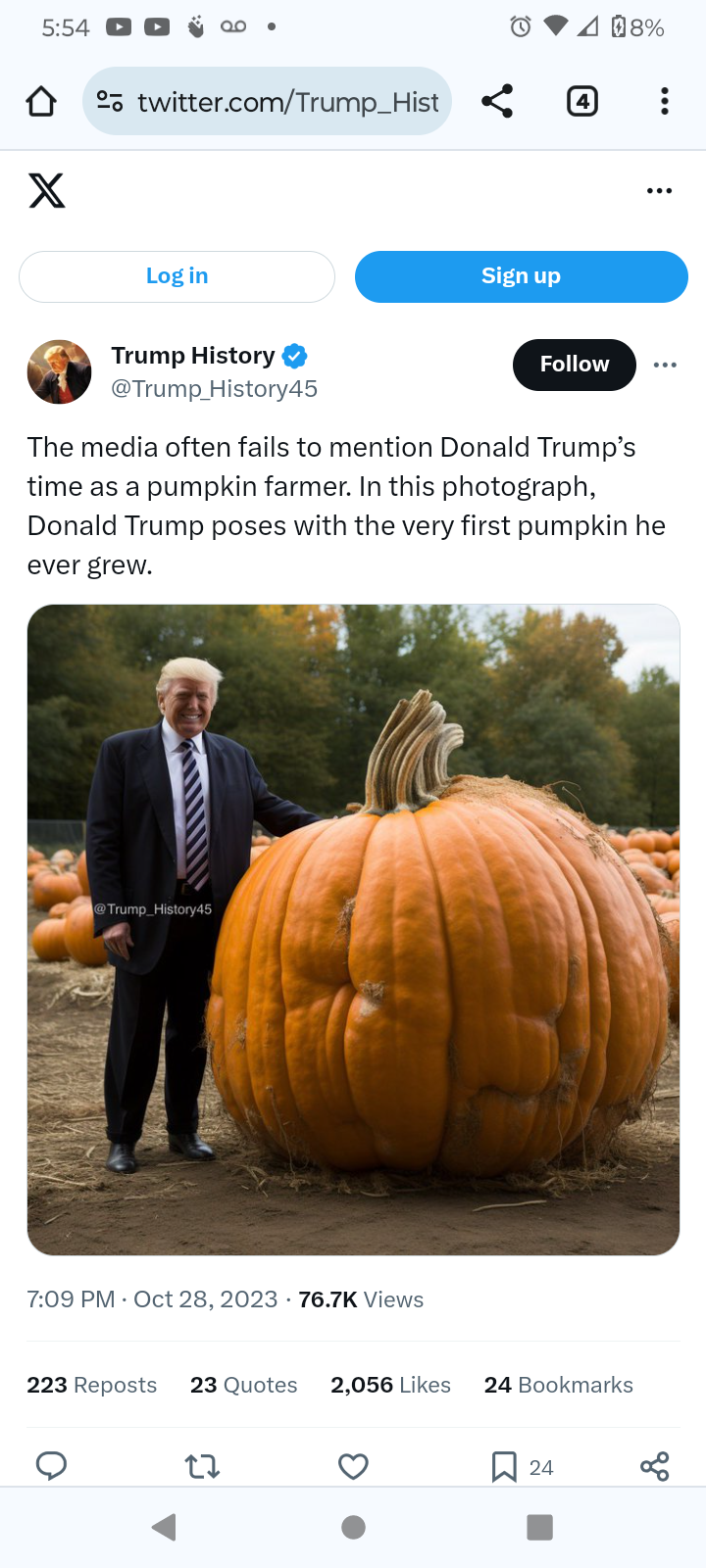Repost the tweet using retweet icon
Viewport: 706px width, 1568px height.
point(202,1466)
